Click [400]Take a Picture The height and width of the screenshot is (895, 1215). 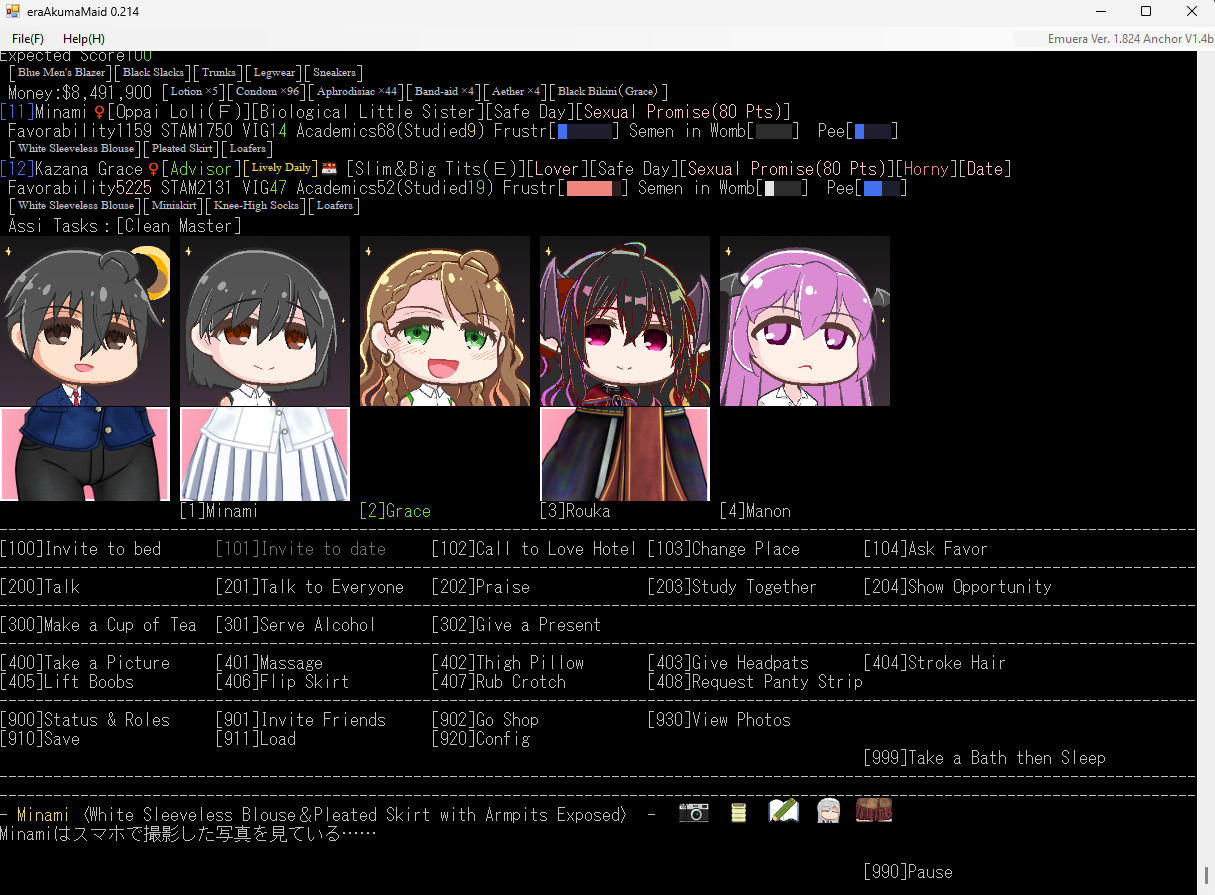click(x=85, y=663)
